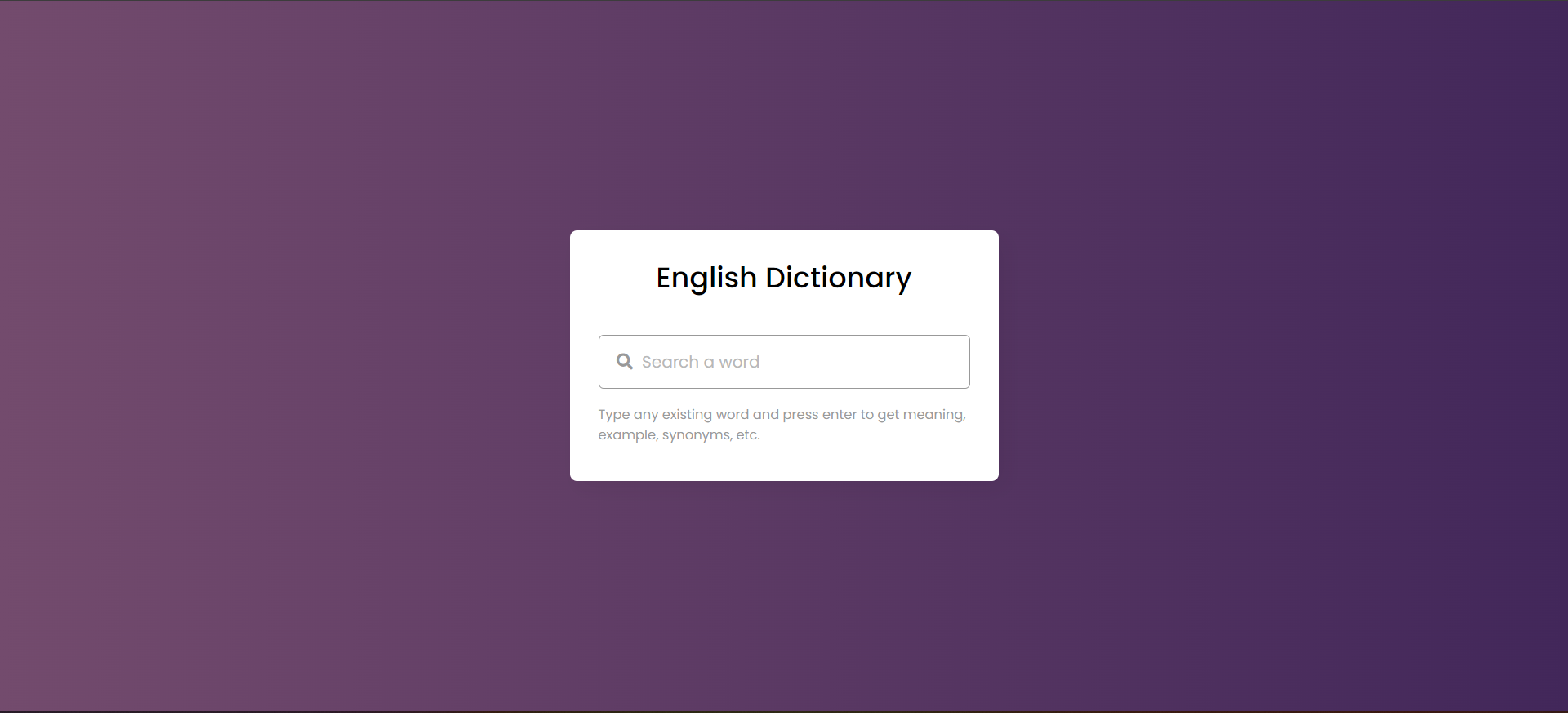This screenshot has width=1568, height=713.
Task: Click the magnifying glass search icon
Action: (x=625, y=362)
